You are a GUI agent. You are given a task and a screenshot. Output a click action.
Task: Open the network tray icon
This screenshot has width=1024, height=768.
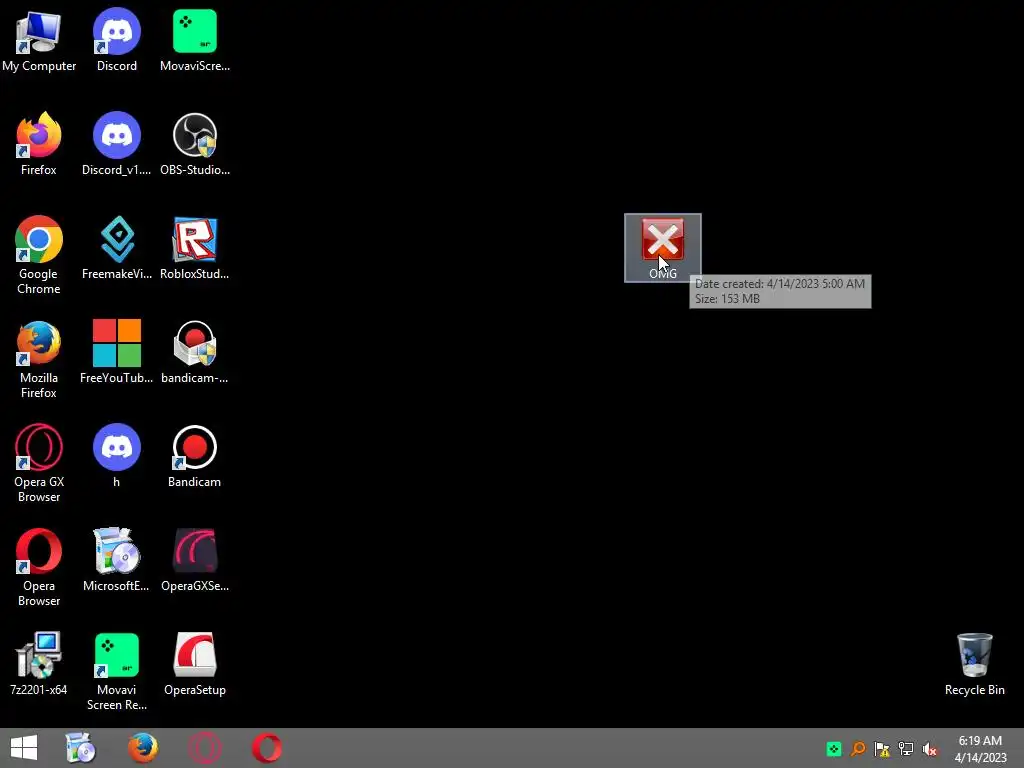coord(906,749)
